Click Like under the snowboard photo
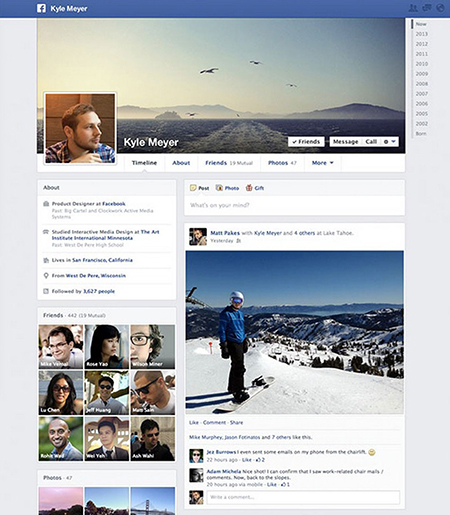The height and width of the screenshot is (515, 450). click(x=194, y=422)
